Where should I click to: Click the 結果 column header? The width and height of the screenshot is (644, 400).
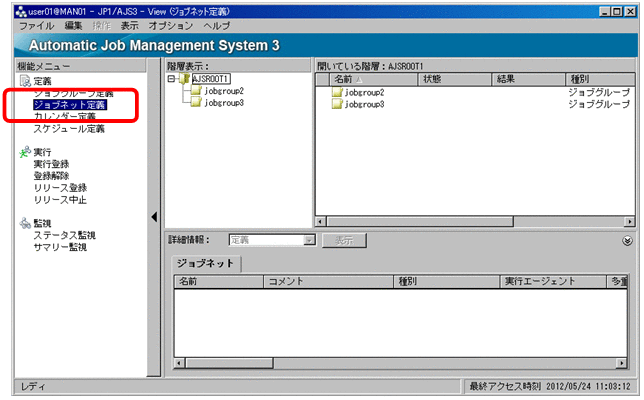(529, 79)
